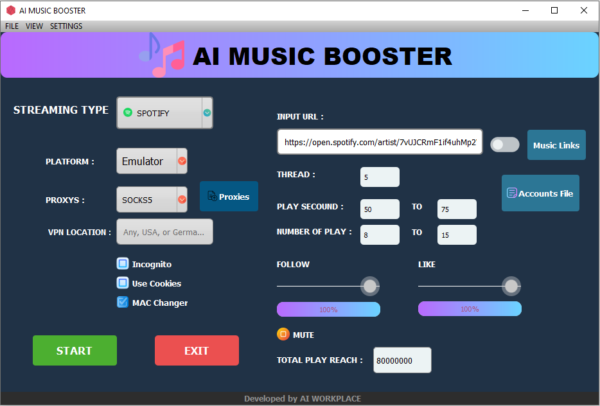Minimize the AI Music Booster window
600x406 pixels.
click(x=525, y=10)
